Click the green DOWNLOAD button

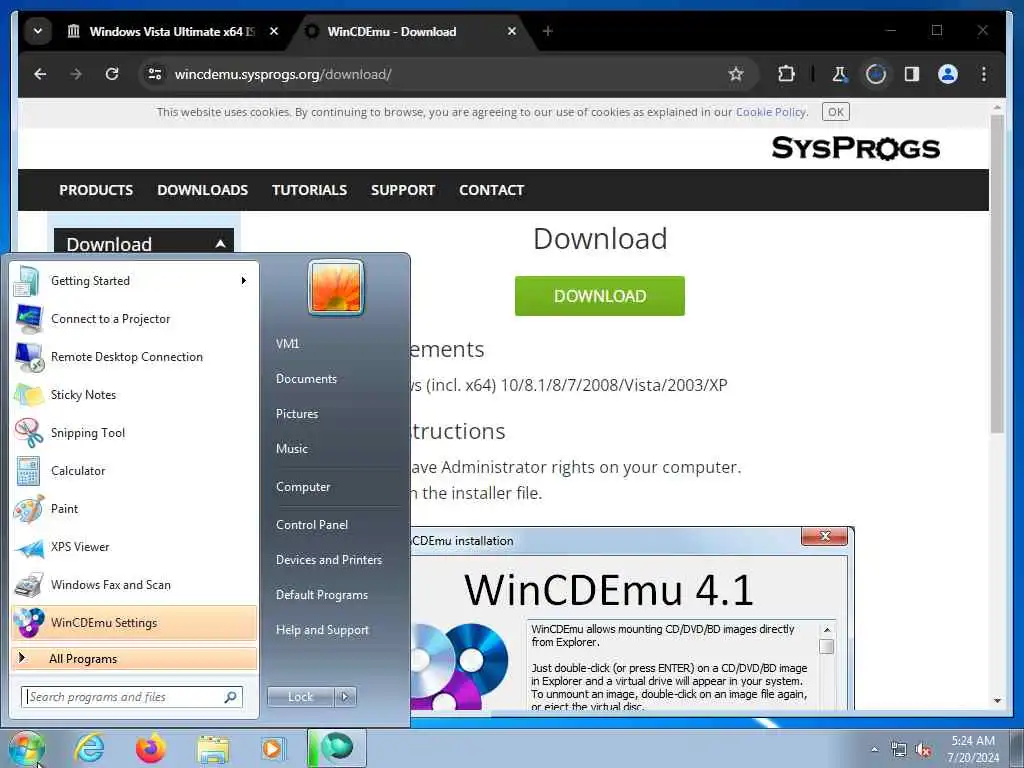point(600,296)
